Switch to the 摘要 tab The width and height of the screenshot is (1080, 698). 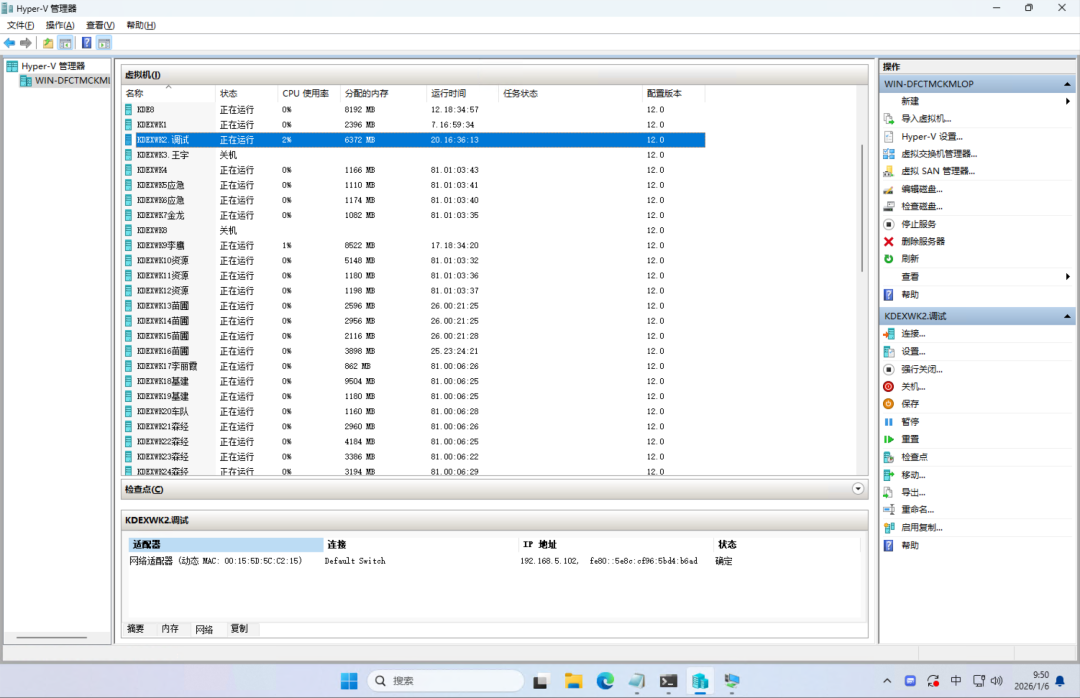pyautogui.click(x=136, y=628)
